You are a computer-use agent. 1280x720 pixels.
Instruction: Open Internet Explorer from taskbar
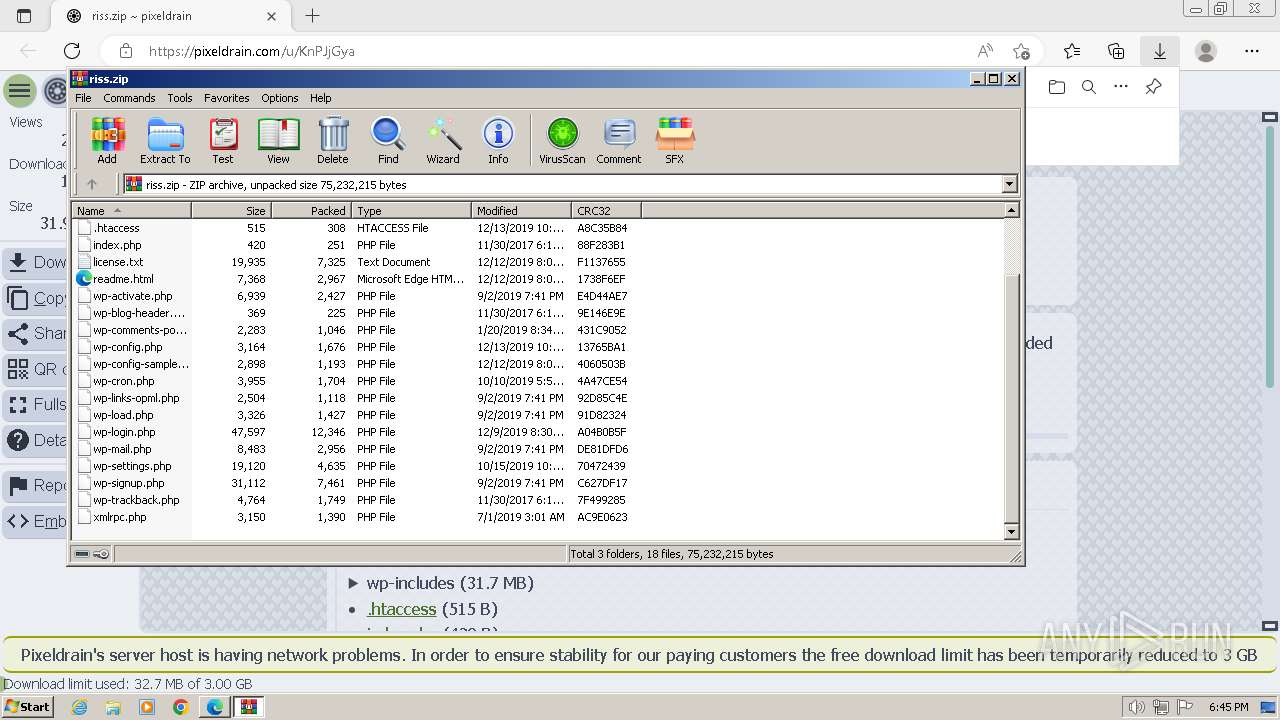(x=79, y=707)
